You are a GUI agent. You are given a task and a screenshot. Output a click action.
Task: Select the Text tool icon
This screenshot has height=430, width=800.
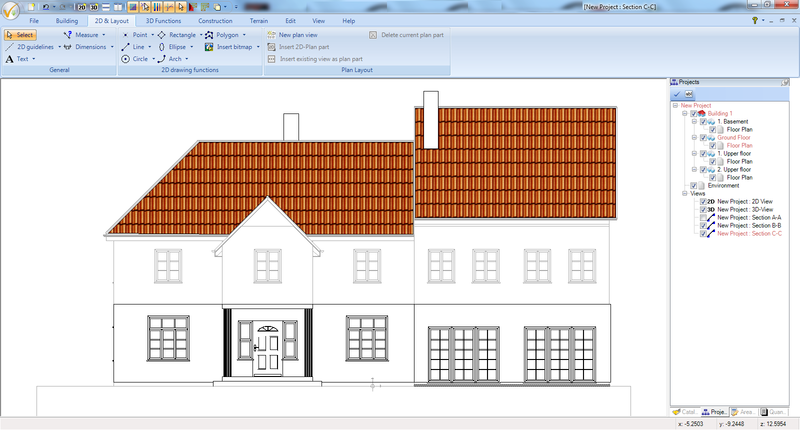tap(9, 59)
